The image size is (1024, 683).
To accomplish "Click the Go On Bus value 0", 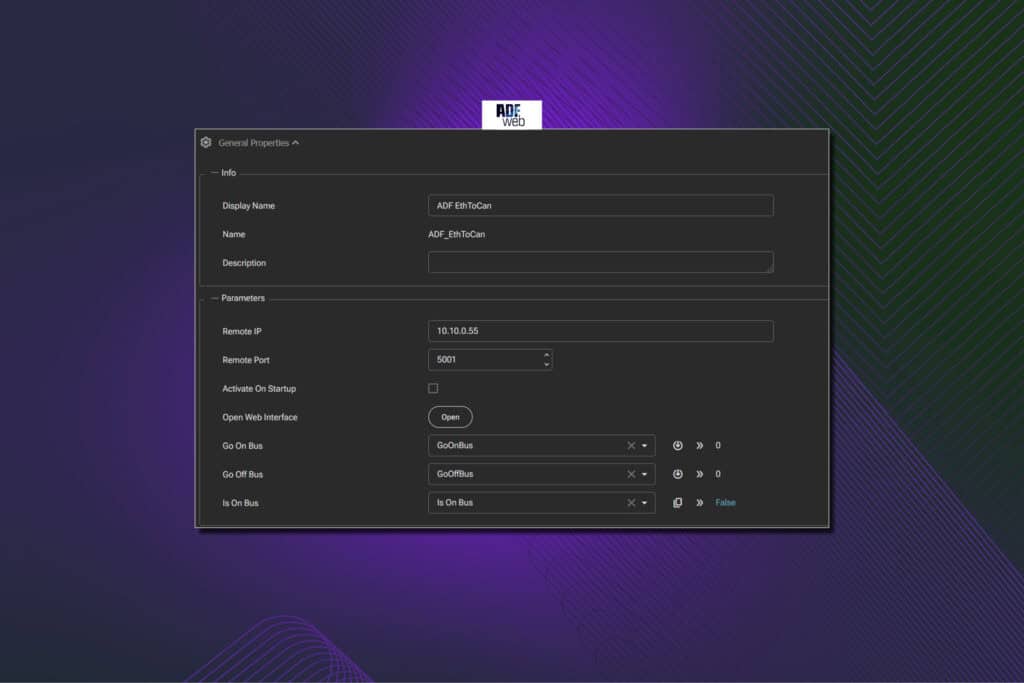I will coord(718,445).
